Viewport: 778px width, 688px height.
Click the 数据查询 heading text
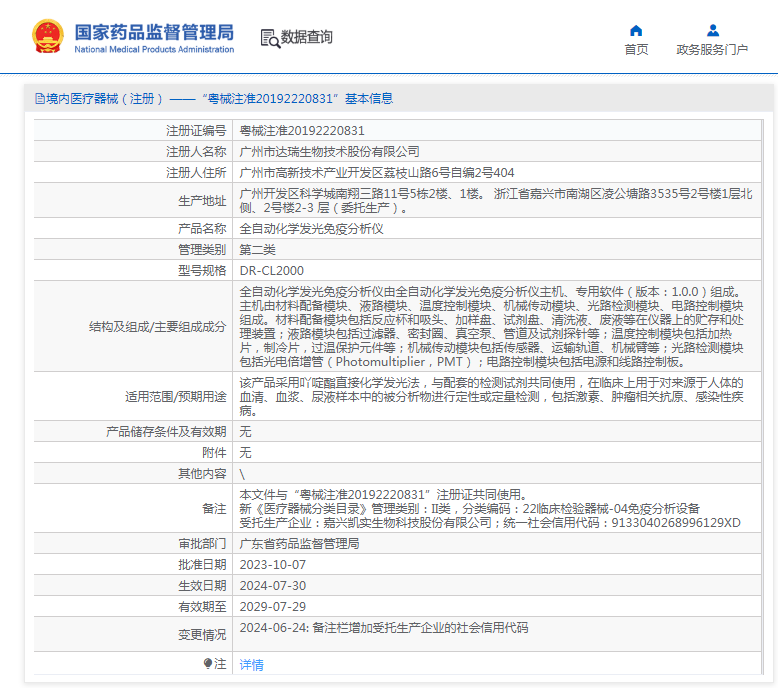307,37
